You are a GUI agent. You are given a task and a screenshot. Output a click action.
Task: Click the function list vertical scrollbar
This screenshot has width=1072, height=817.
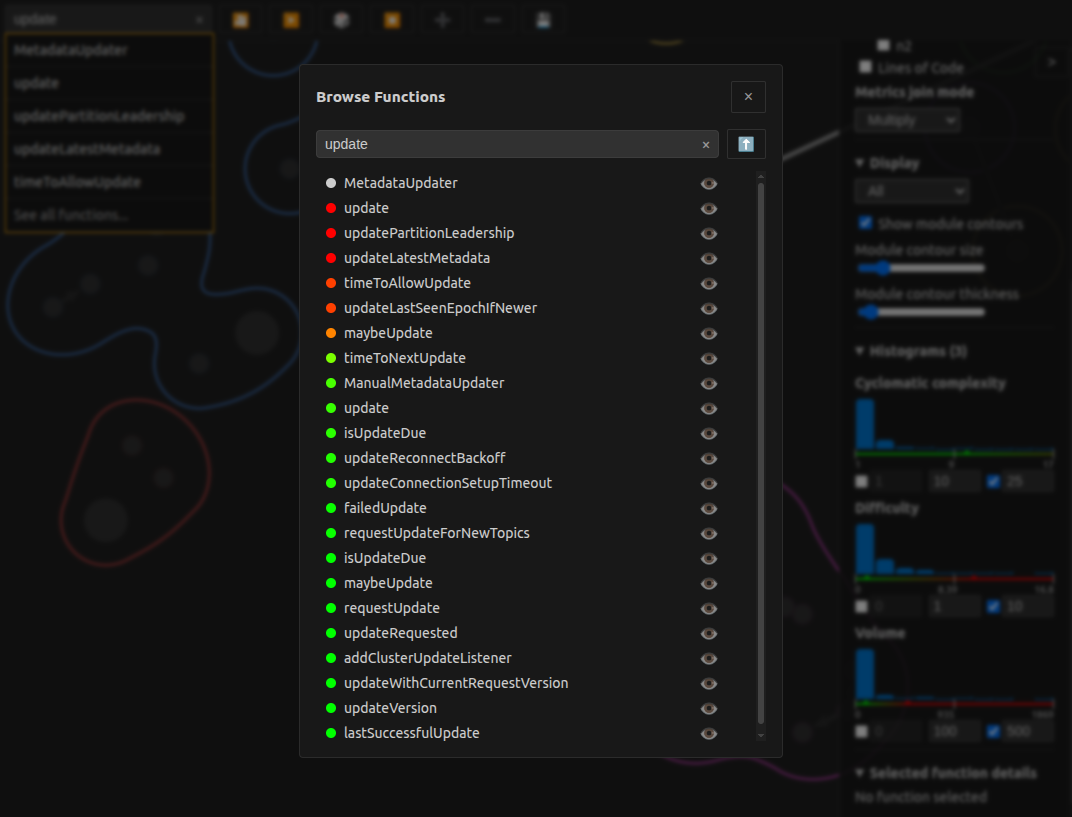(x=761, y=453)
